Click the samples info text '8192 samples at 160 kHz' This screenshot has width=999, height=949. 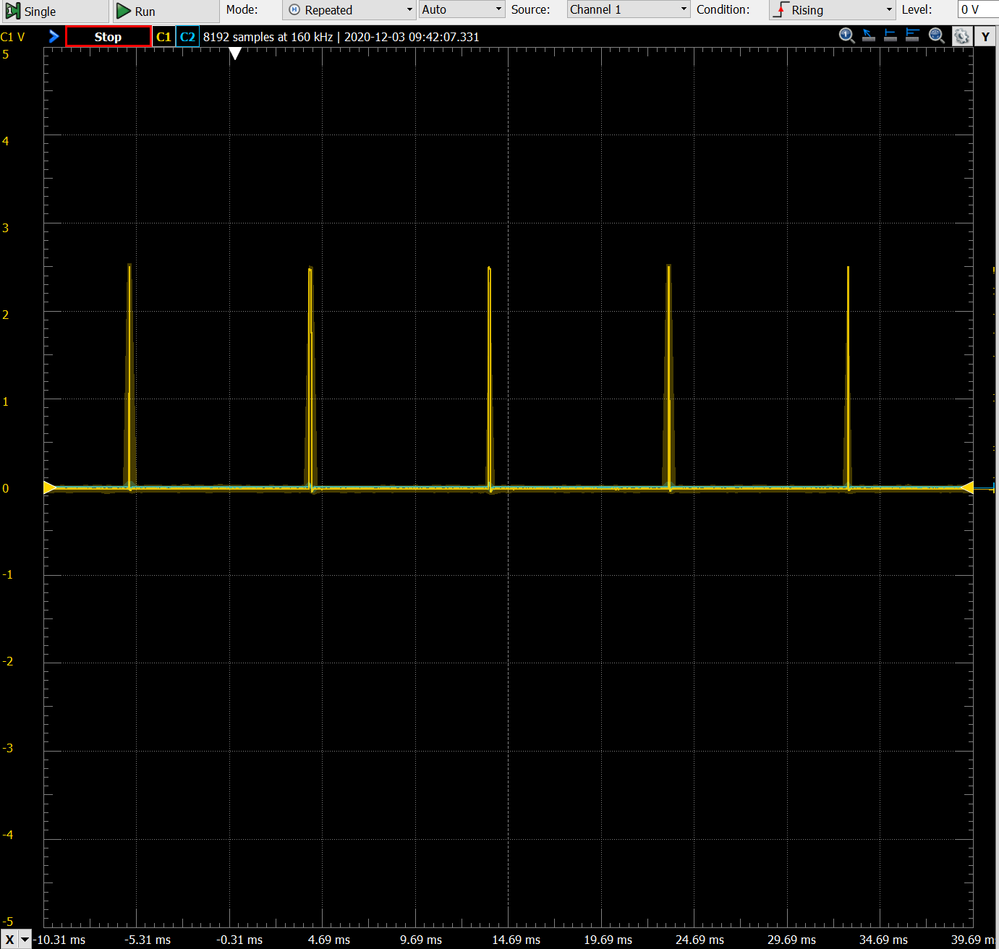(268, 37)
